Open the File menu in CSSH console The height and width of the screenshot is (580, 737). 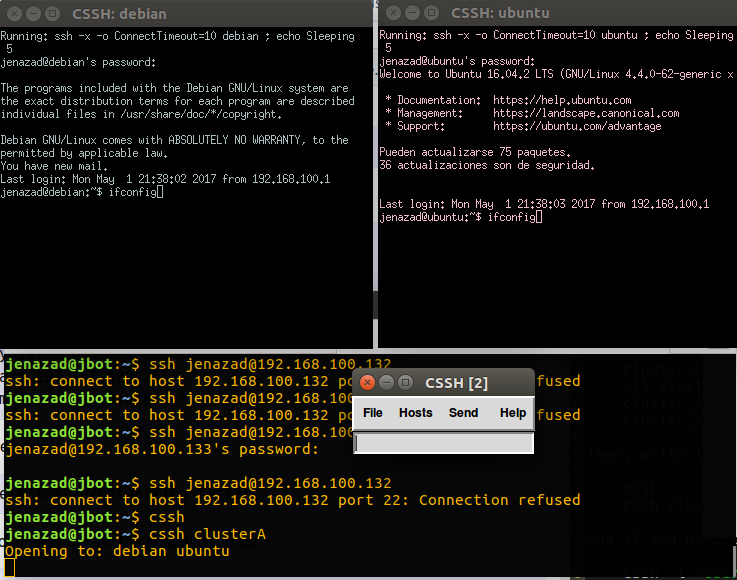[373, 413]
